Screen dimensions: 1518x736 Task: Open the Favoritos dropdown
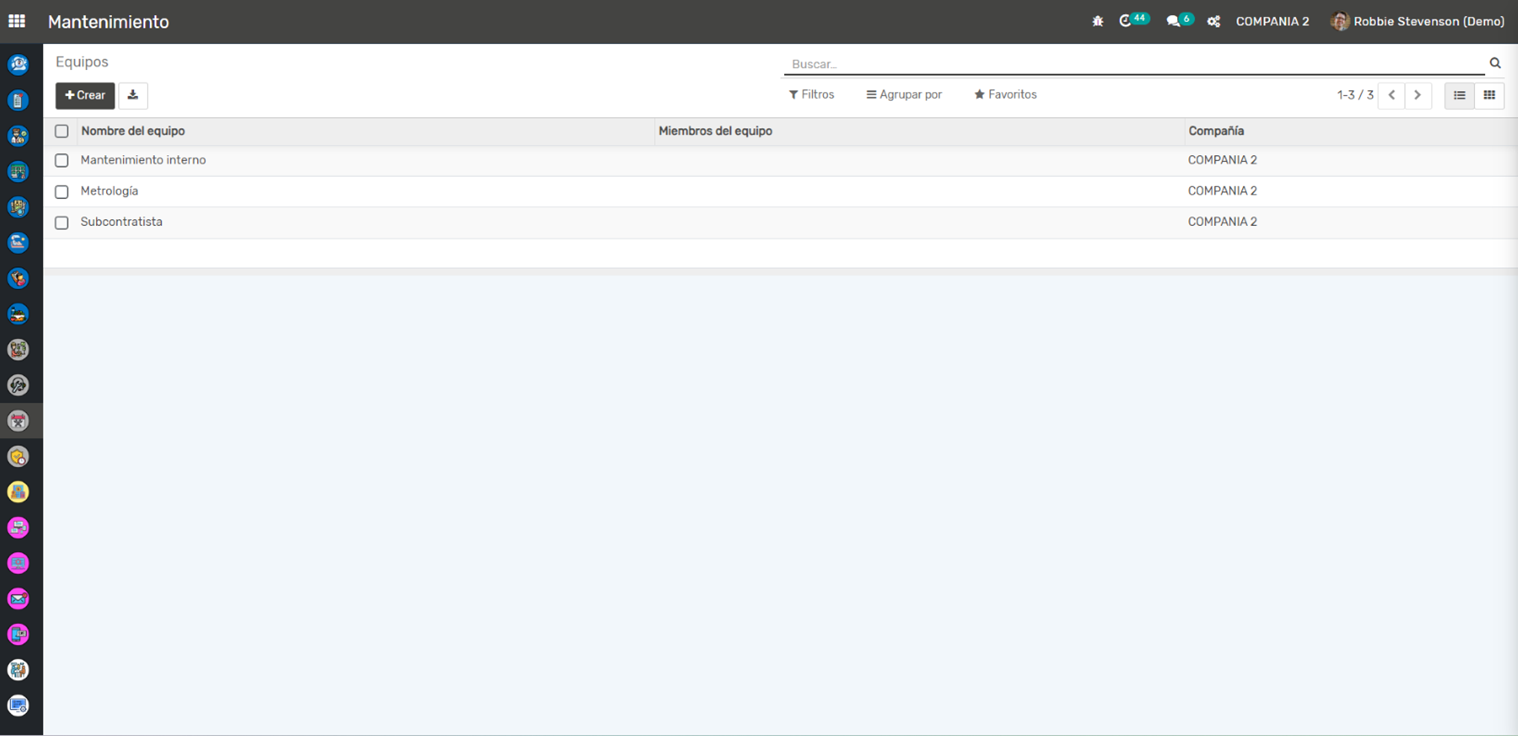coord(1005,95)
